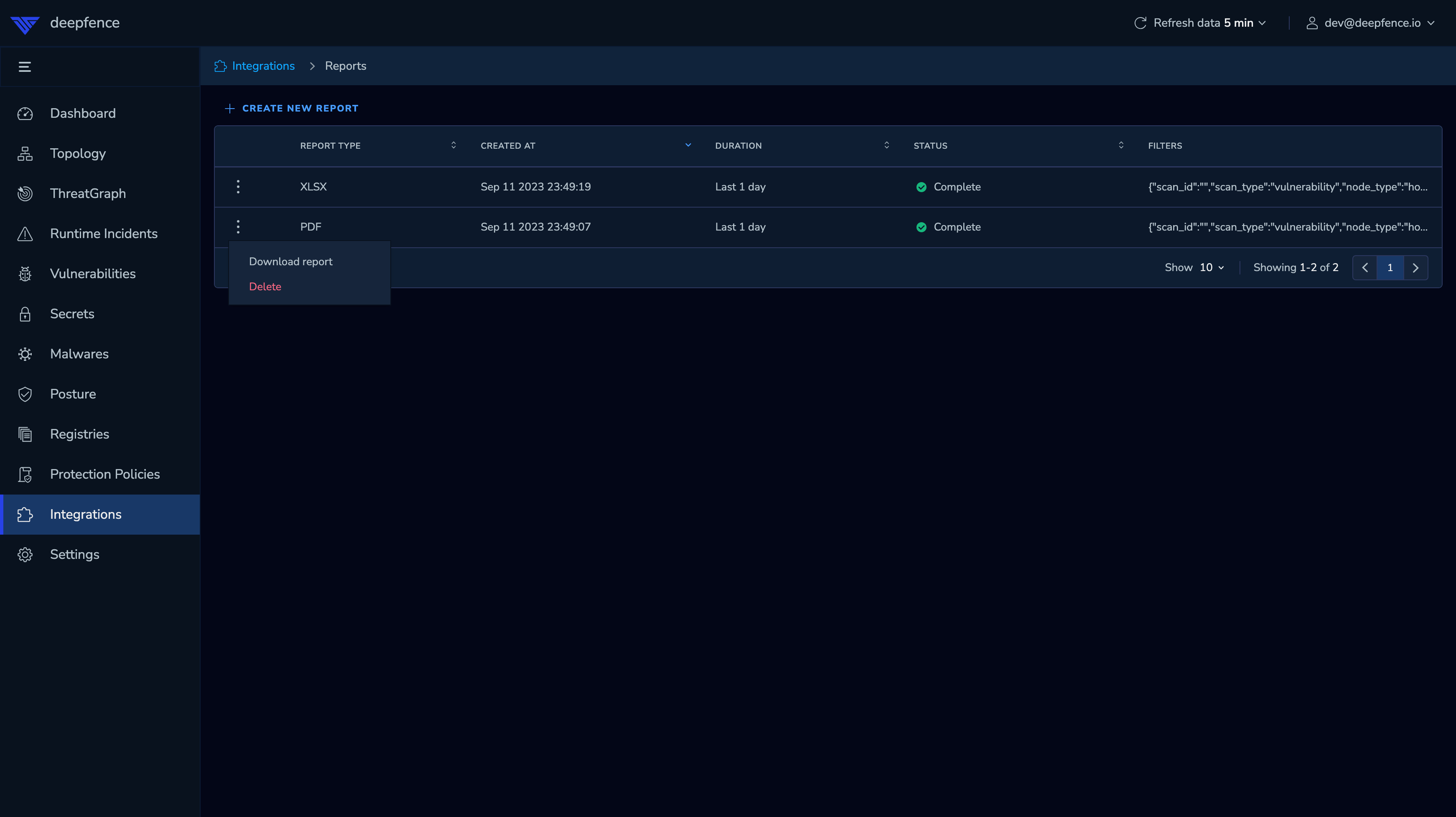Image resolution: width=1456 pixels, height=817 pixels.
Task: Click XLSX row filters JSON text
Action: [x=1288, y=187]
